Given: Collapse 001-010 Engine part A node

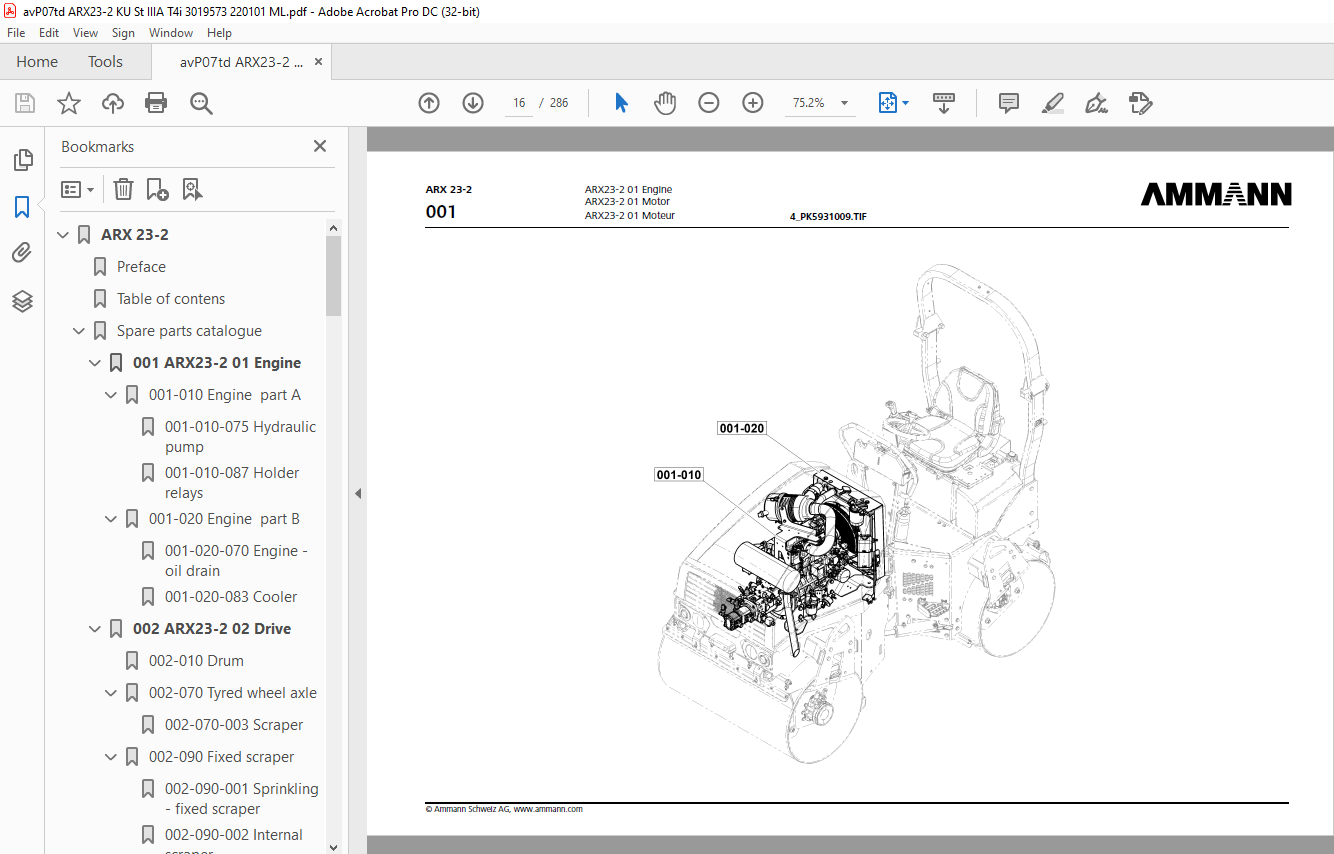Looking at the screenshot, I should click(x=111, y=395).
